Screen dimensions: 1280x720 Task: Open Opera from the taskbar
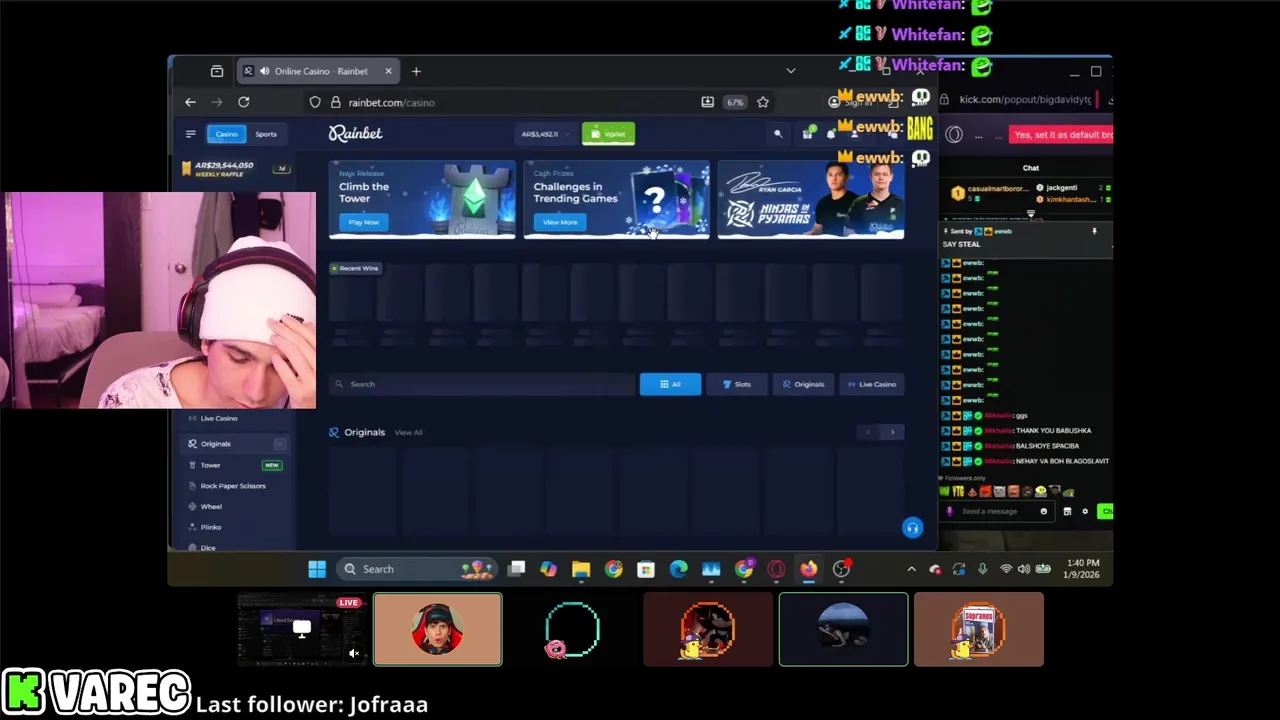776,569
